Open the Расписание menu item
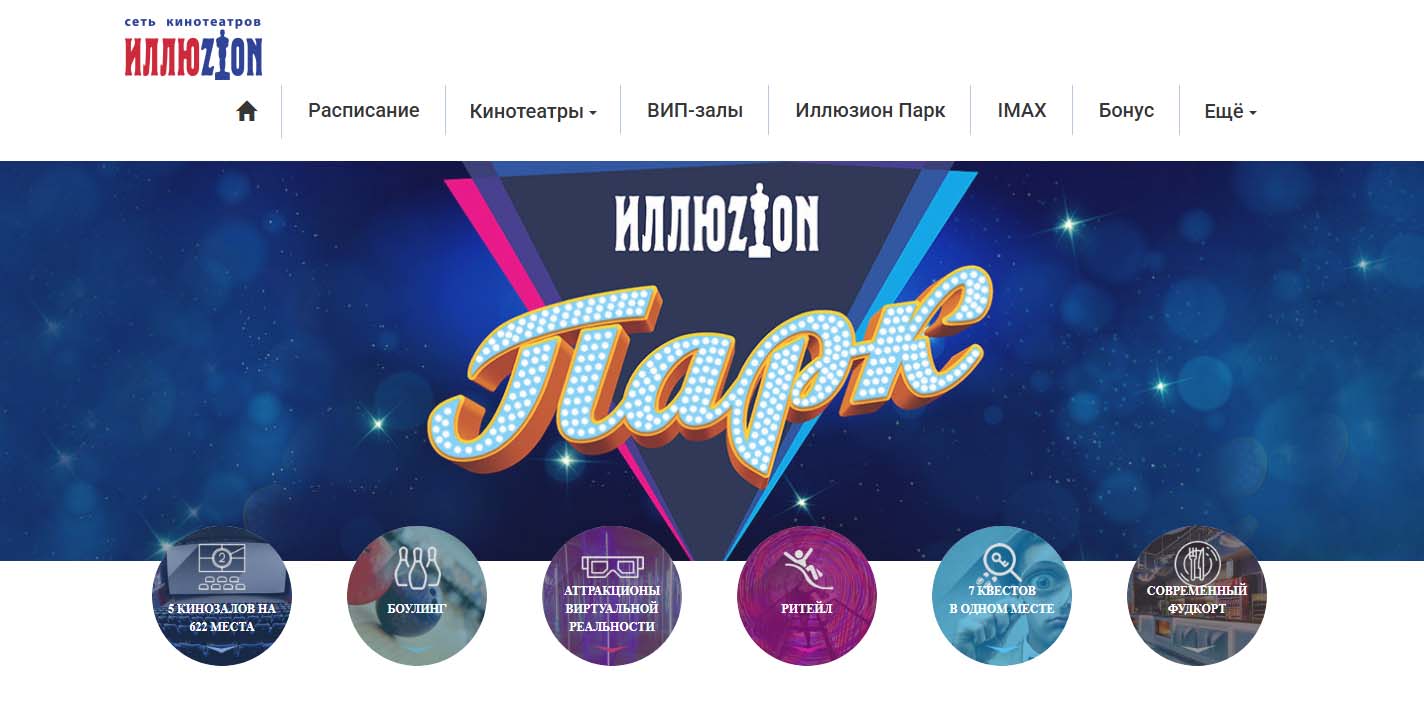 click(x=363, y=110)
